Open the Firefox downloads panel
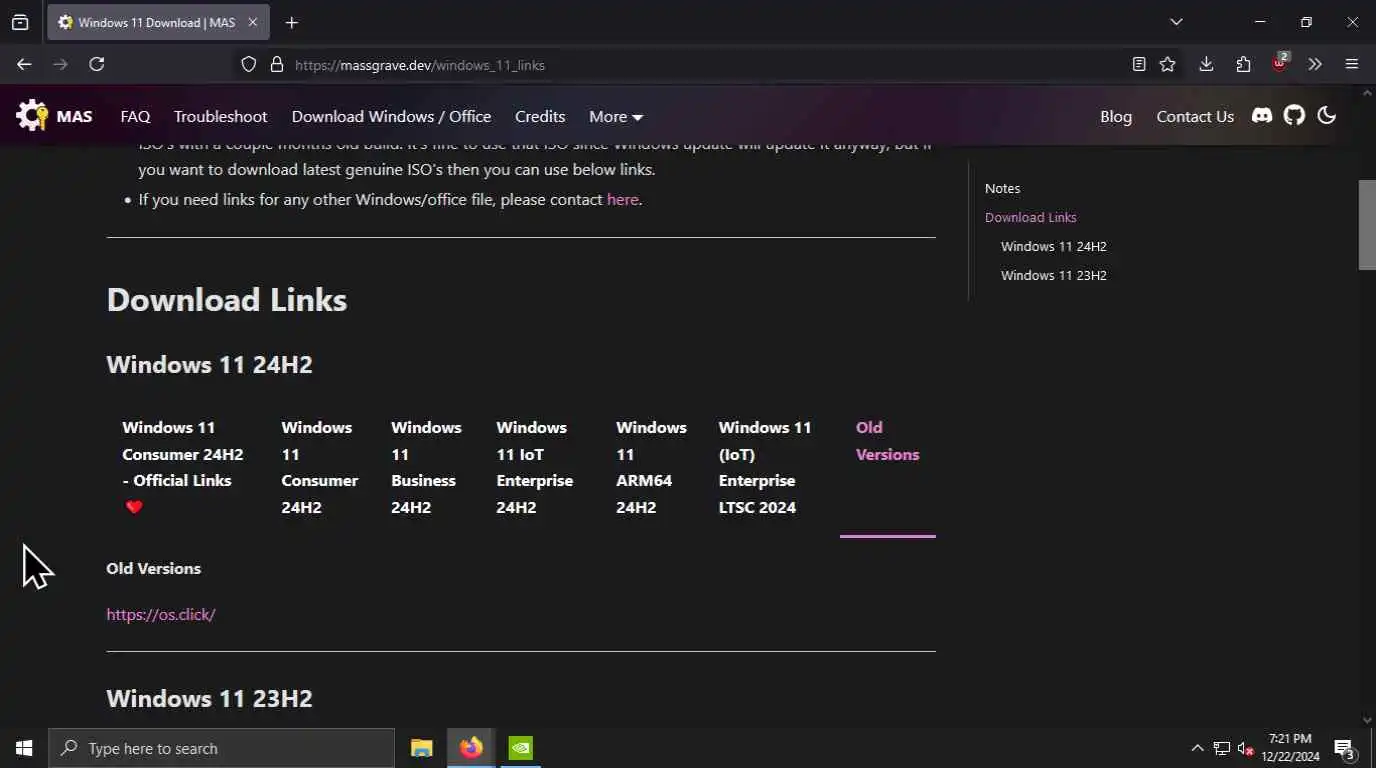This screenshot has width=1376, height=768. [1206, 64]
